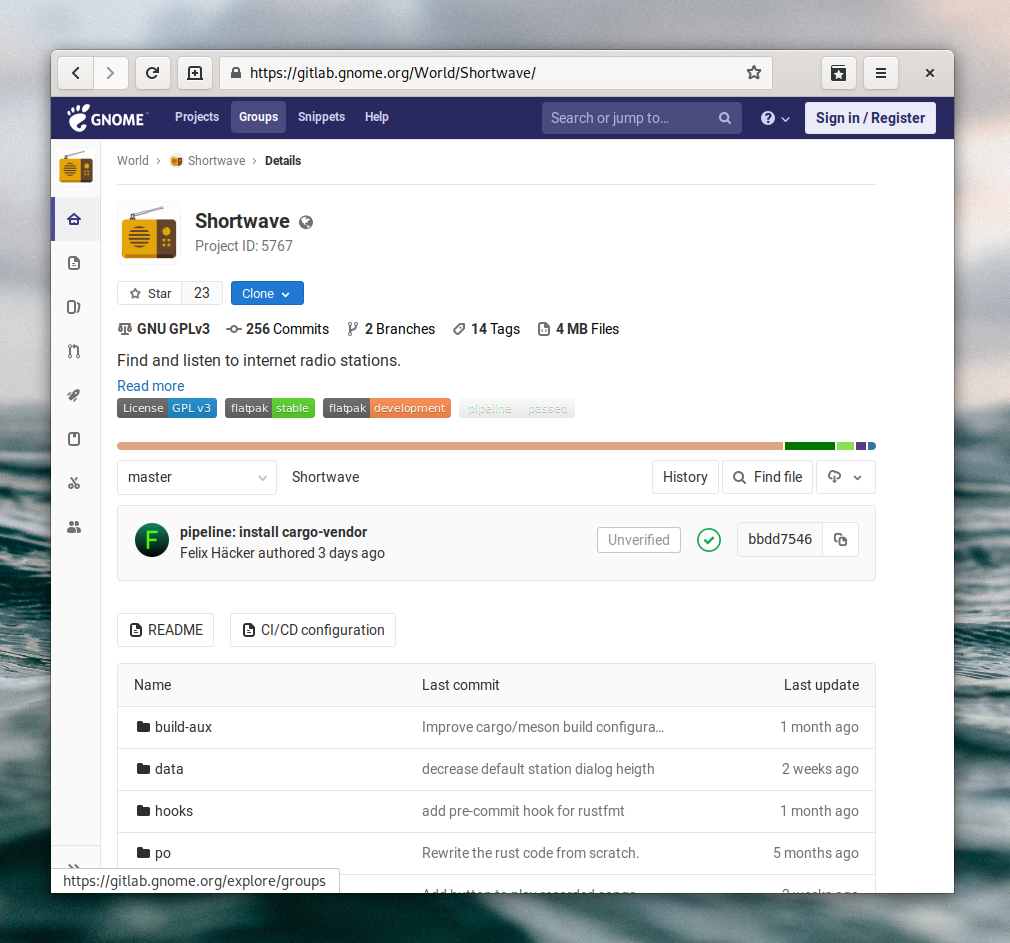Image resolution: width=1010 pixels, height=943 pixels.
Task: Open Wiki sidebar icon
Action: tap(74, 439)
